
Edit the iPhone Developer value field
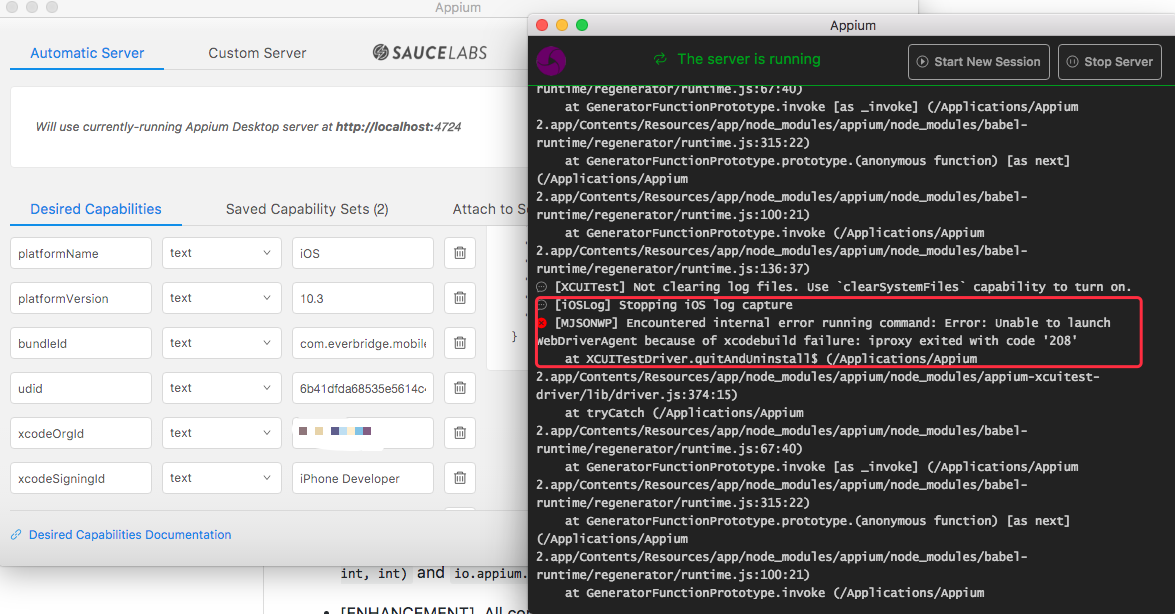coord(363,478)
